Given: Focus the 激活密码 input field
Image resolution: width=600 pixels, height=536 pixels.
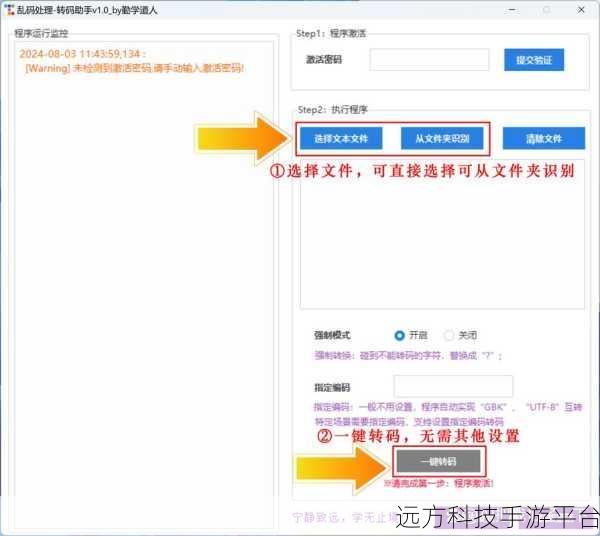Looking at the screenshot, I should click(x=429, y=59).
